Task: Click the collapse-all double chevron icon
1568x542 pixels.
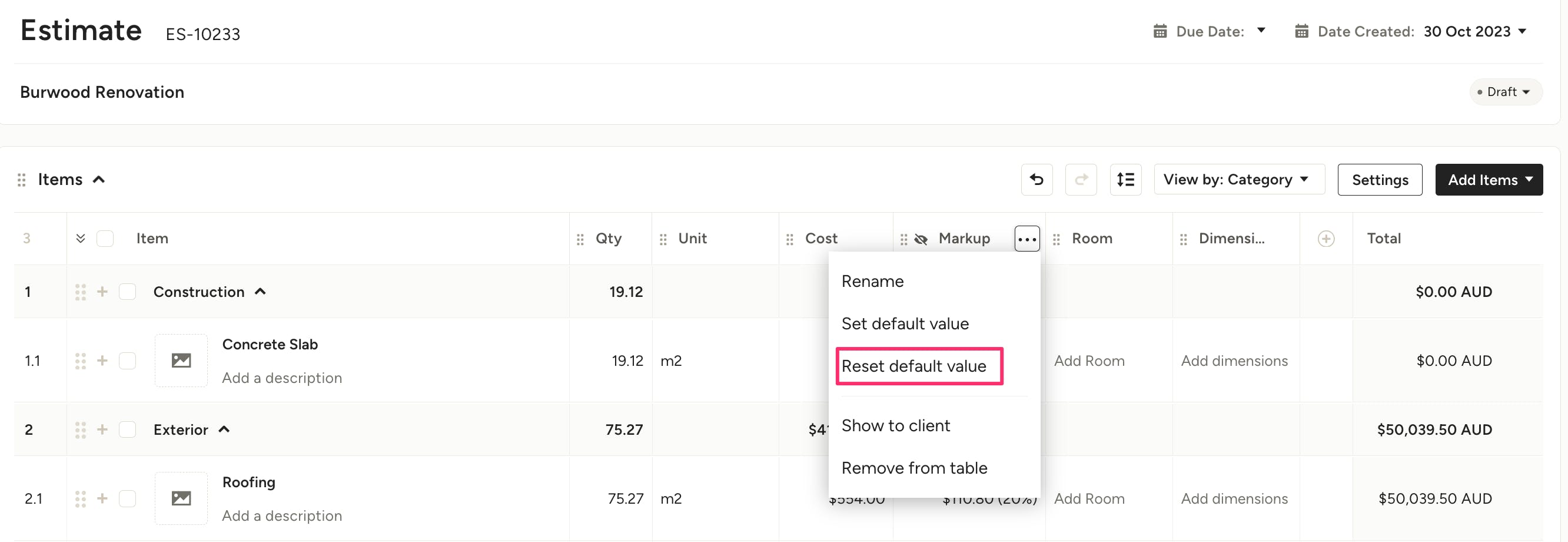Action: pyautogui.click(x=81, y=238)
